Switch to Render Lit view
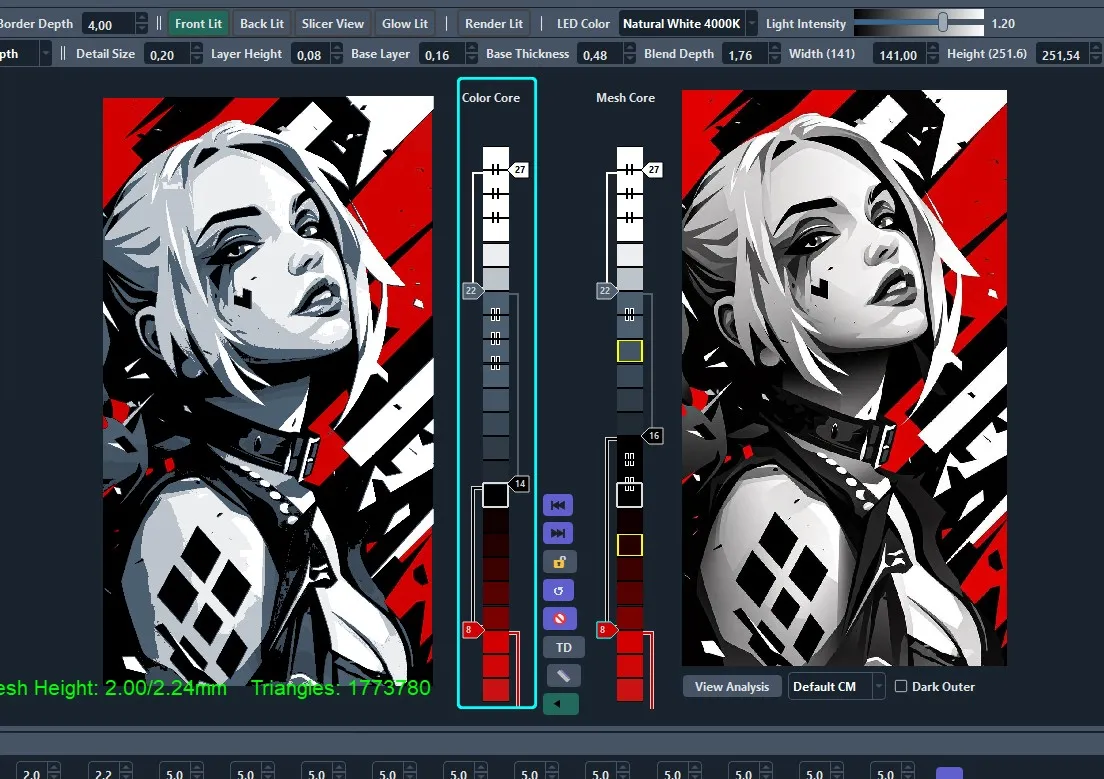This screenshot has height=779, width=1104. coord(494,24)
